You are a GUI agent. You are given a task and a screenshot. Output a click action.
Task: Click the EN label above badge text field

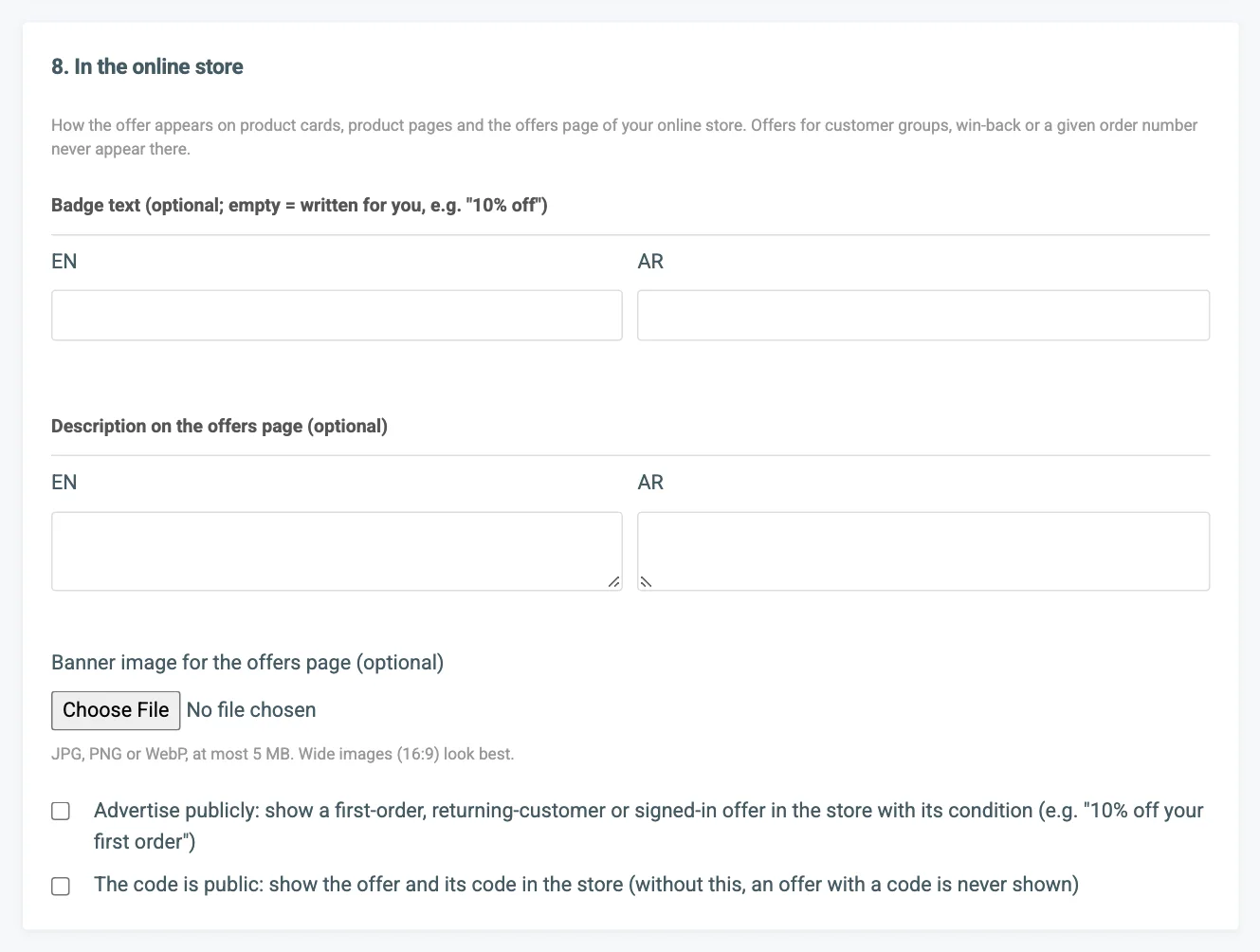(x=64, y=262)
